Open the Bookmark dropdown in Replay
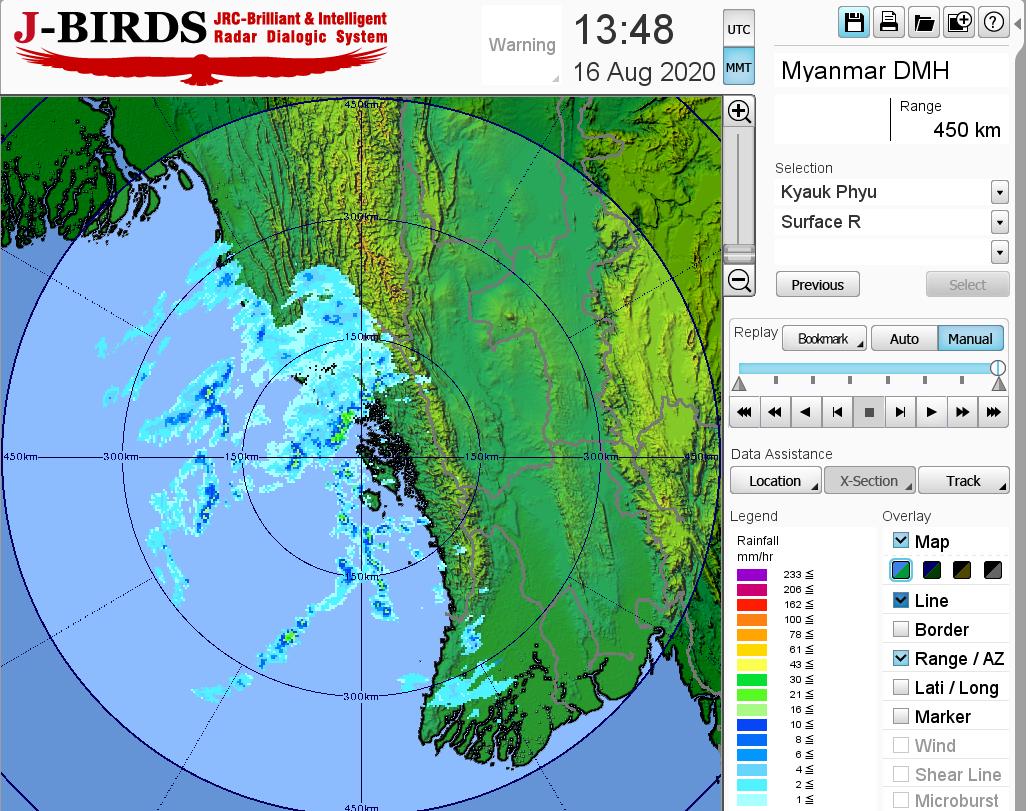1030x811 pixels. click(824, 339)
